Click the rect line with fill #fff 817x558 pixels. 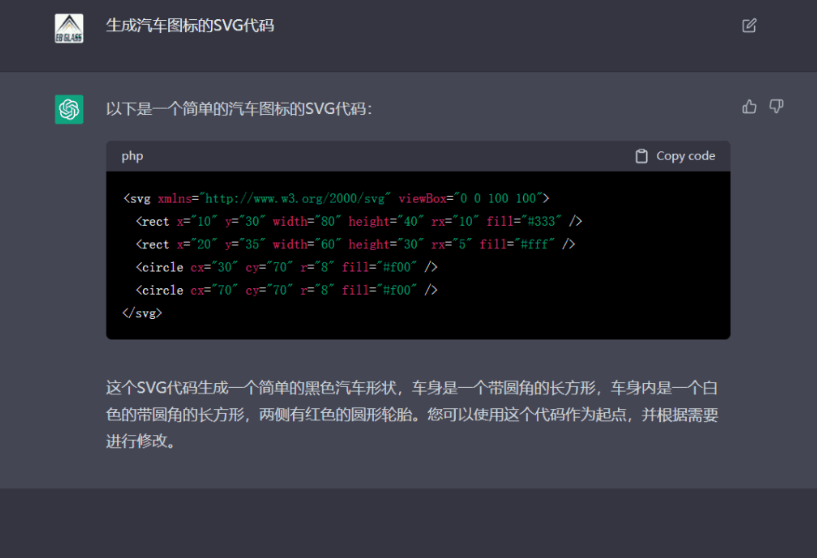tap(355, 244)
